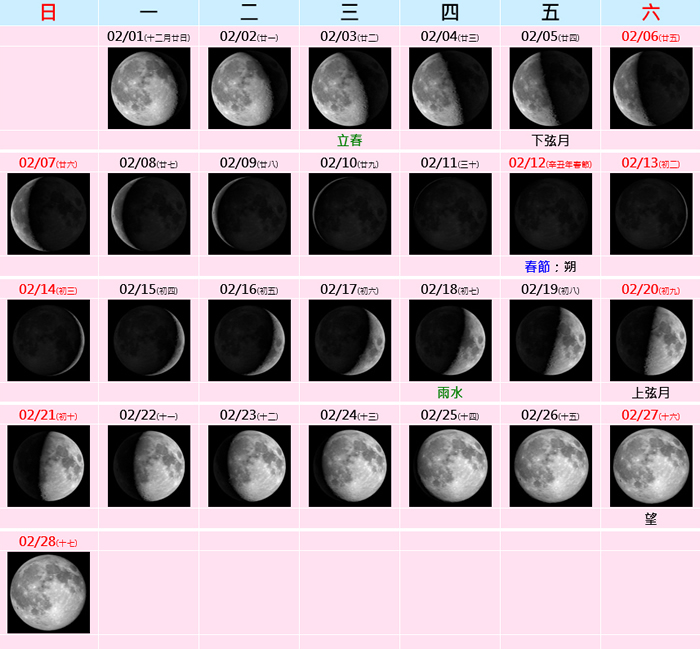
Task: Click the new moon image on 02/12
Action: (x=551, y=214)
